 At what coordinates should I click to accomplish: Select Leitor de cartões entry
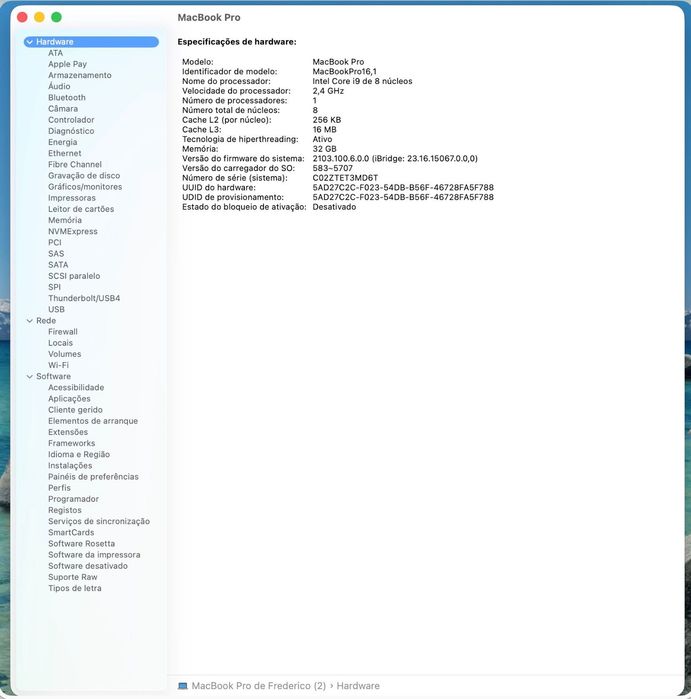click(x=81, y=209)
